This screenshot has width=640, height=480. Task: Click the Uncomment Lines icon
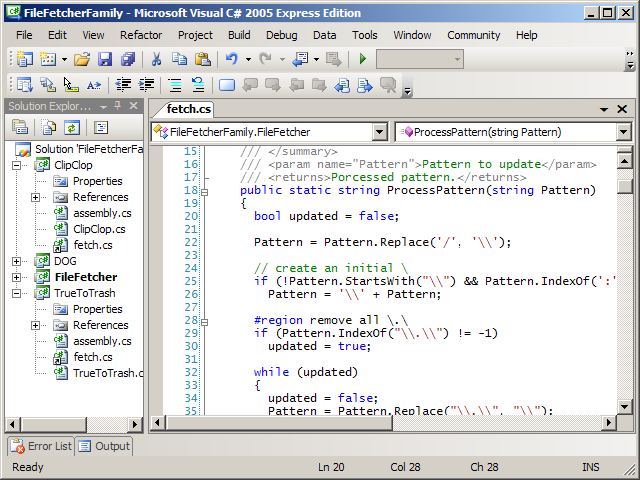tap(198, 85)
